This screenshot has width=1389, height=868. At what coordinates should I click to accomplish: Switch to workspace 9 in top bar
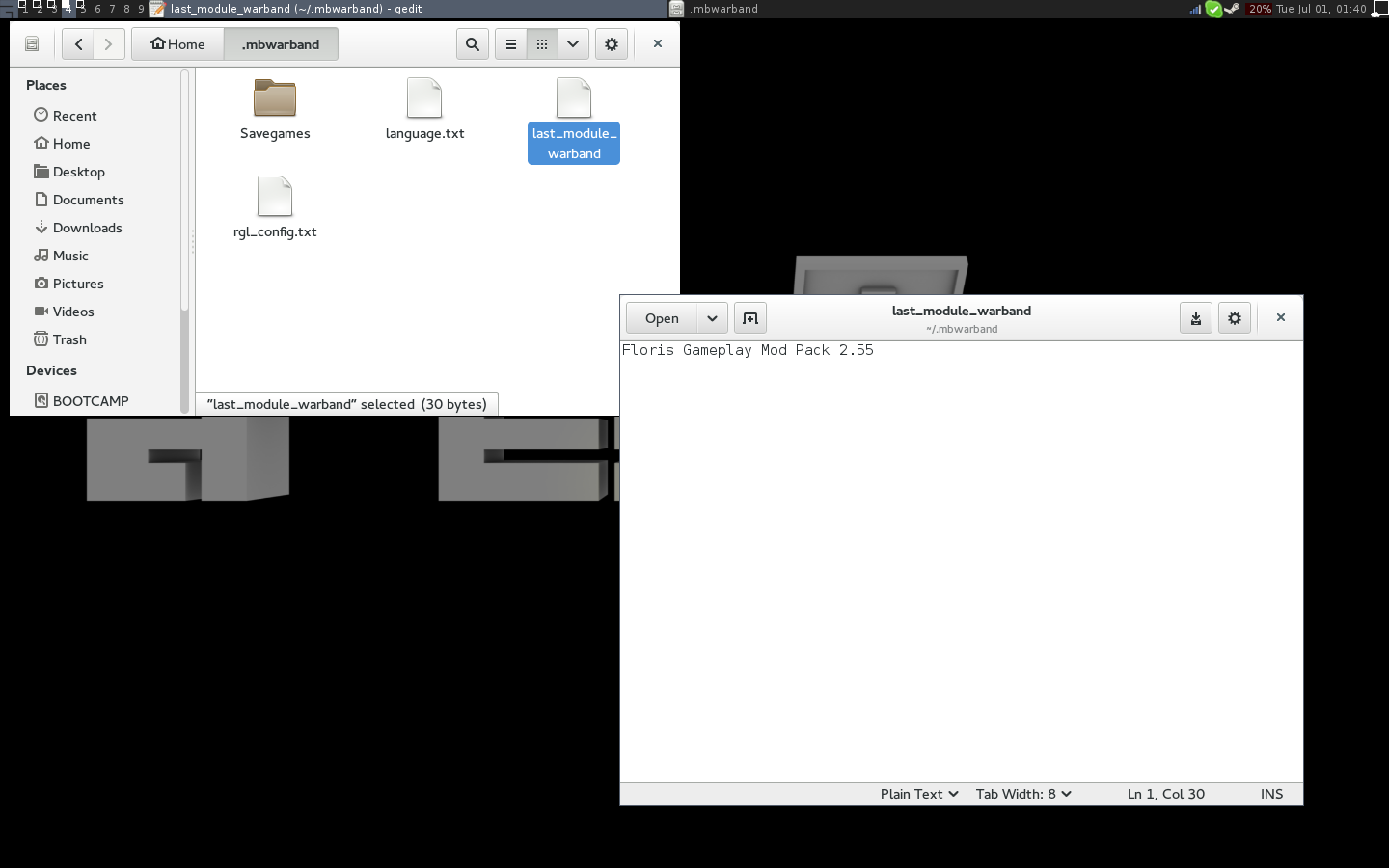141,9
